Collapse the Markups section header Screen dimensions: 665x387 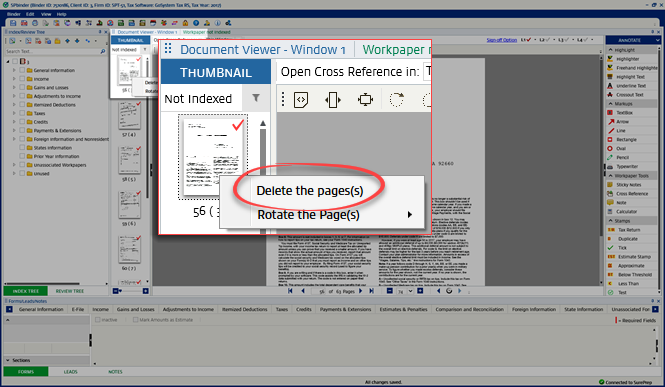click(611, 104)
